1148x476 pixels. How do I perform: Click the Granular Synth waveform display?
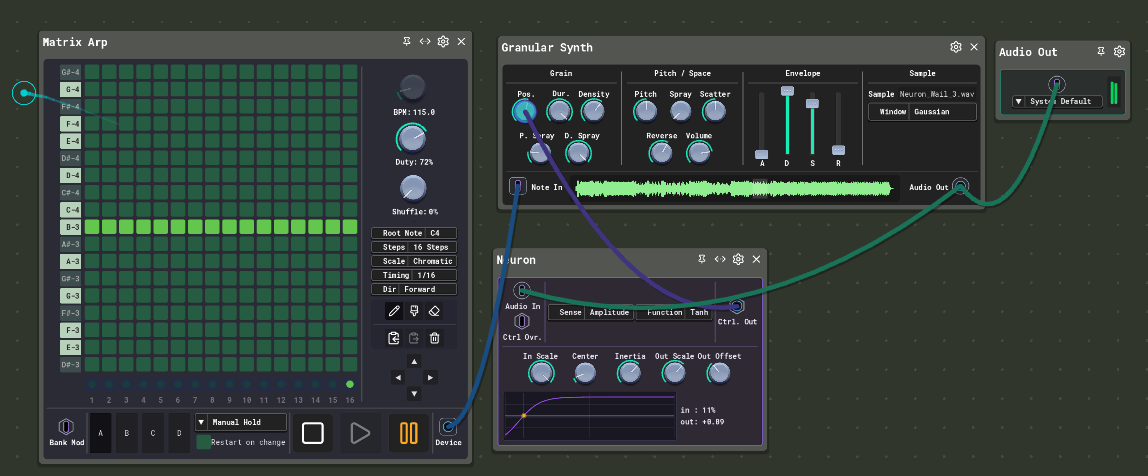point(735,189)
